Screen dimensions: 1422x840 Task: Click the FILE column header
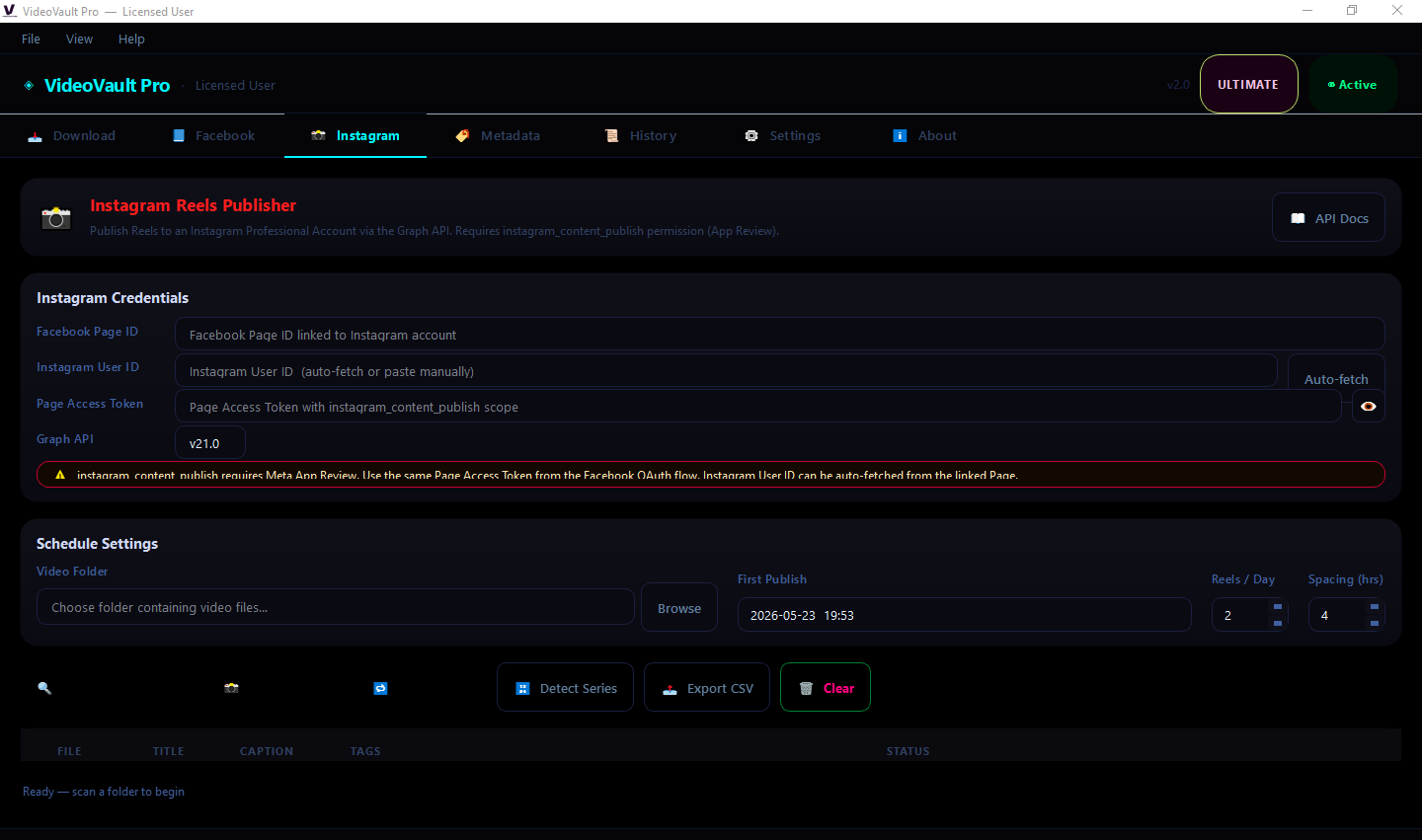69,751
